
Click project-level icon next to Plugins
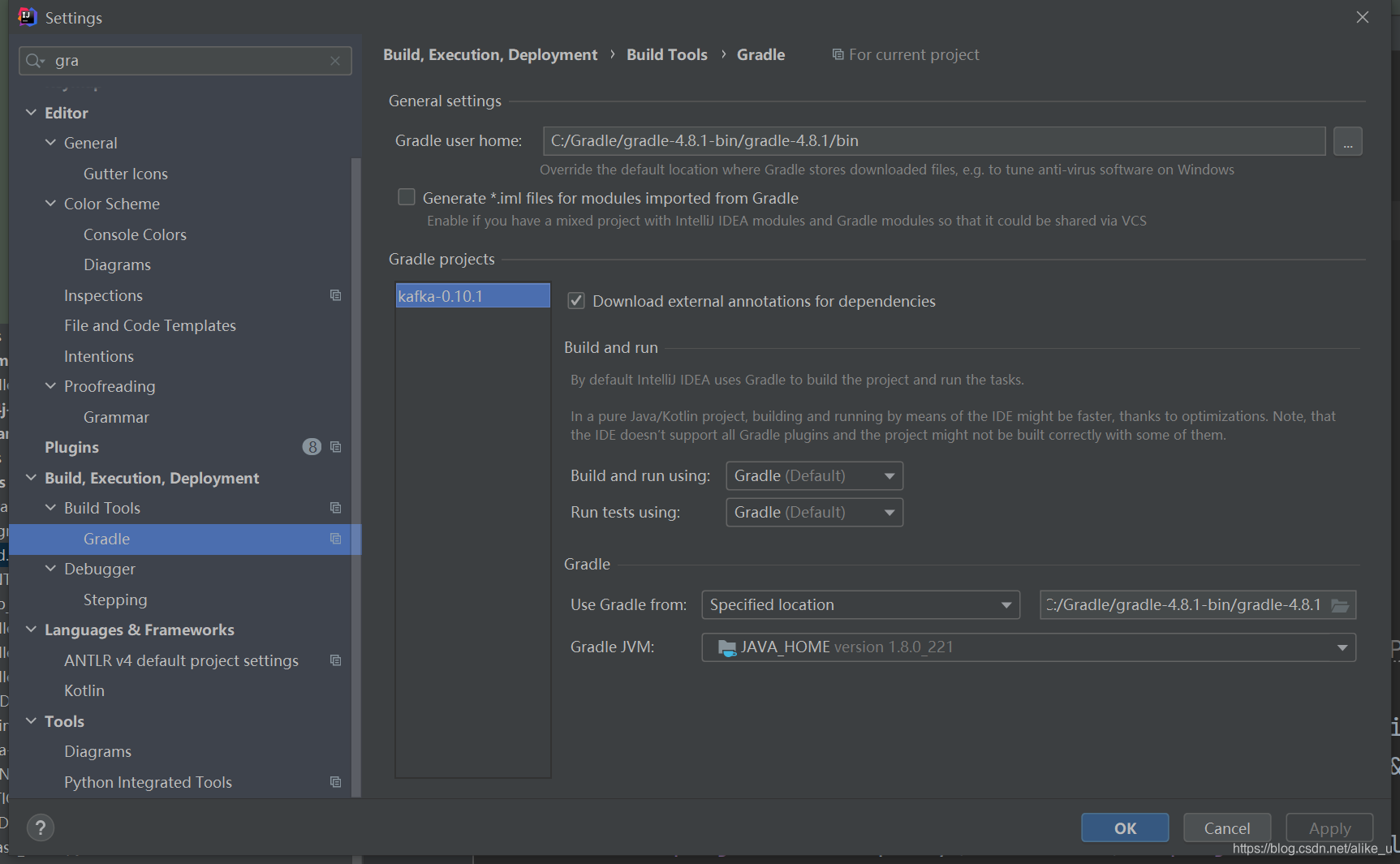(x=335, y=447)
